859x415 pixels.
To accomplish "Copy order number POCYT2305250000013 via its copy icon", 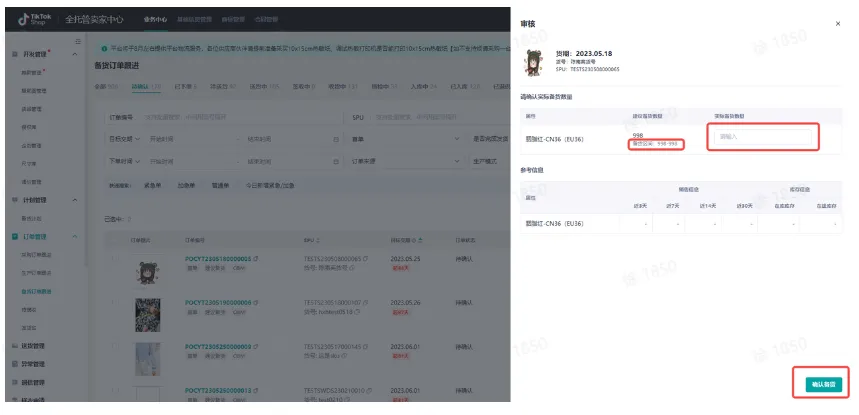I will [x=256, y=391].
